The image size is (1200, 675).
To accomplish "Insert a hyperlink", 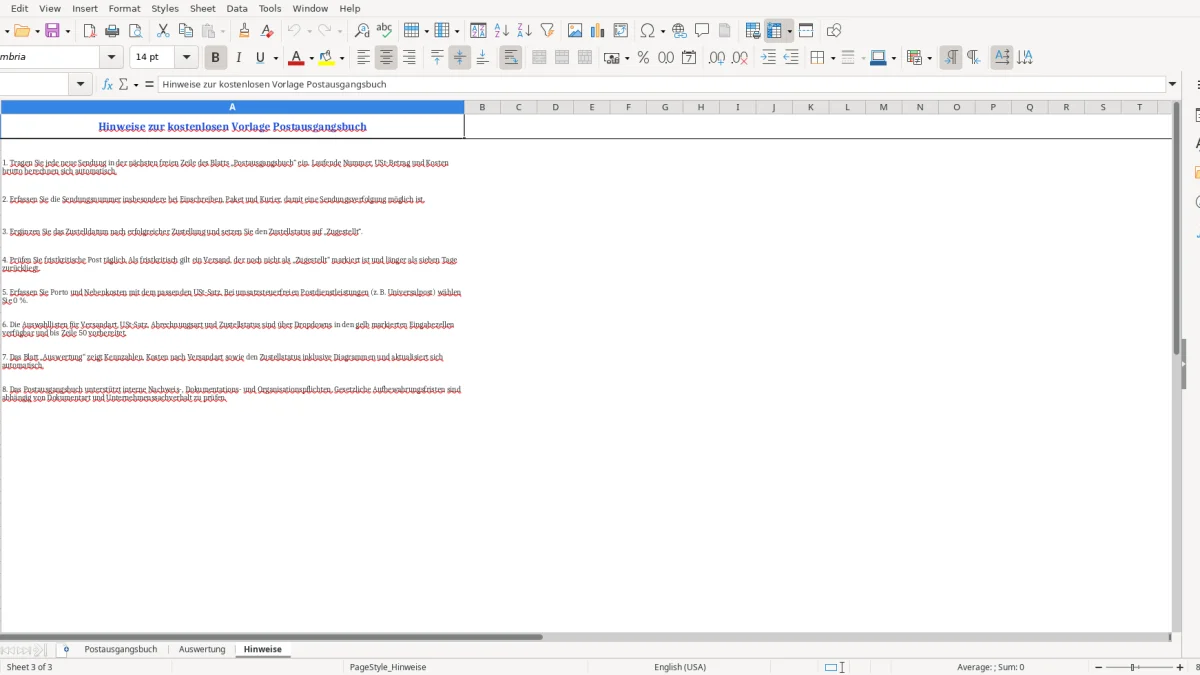I will click(680, 31).
